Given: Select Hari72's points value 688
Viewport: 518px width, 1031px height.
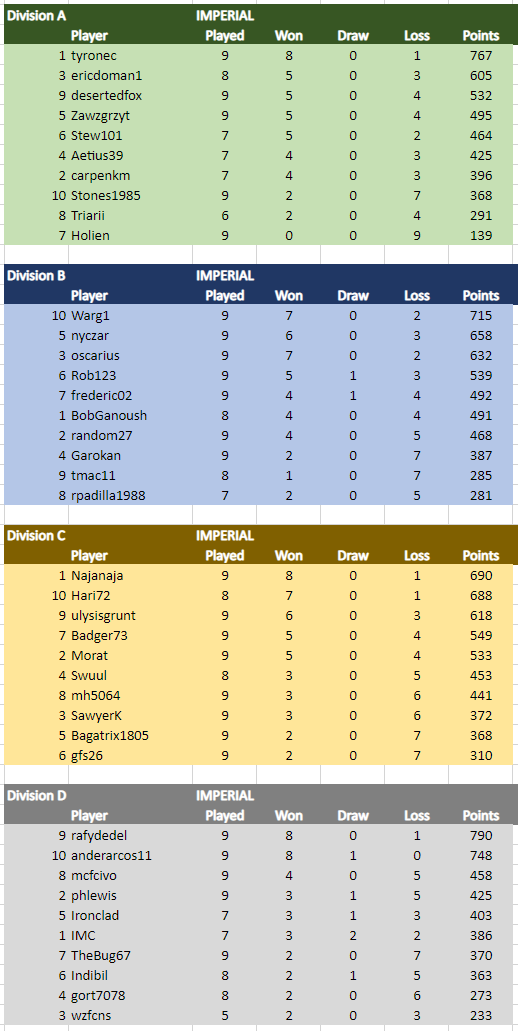Looking at the screenshot, I should point(481,596).
